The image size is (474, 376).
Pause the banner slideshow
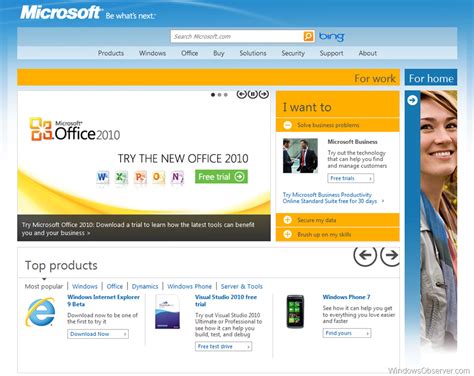(253, 94)
